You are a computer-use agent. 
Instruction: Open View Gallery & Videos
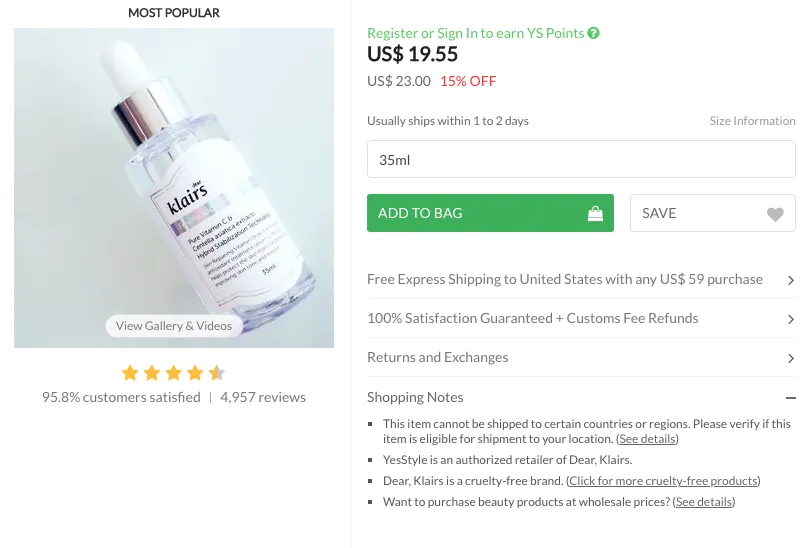pos(174,326)
